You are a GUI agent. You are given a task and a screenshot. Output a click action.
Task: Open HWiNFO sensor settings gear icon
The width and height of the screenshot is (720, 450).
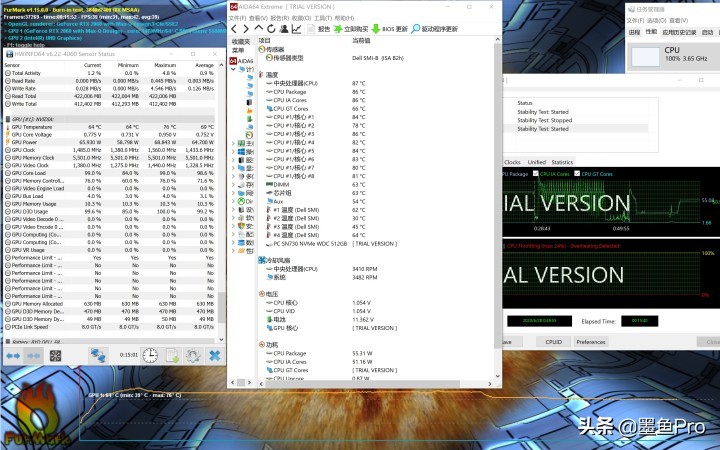193,355
